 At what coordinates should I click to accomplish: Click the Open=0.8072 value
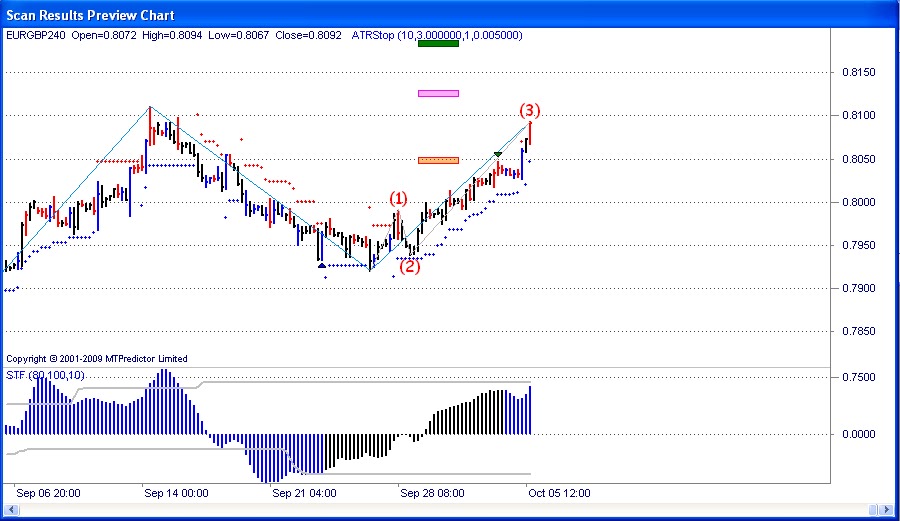104,36
